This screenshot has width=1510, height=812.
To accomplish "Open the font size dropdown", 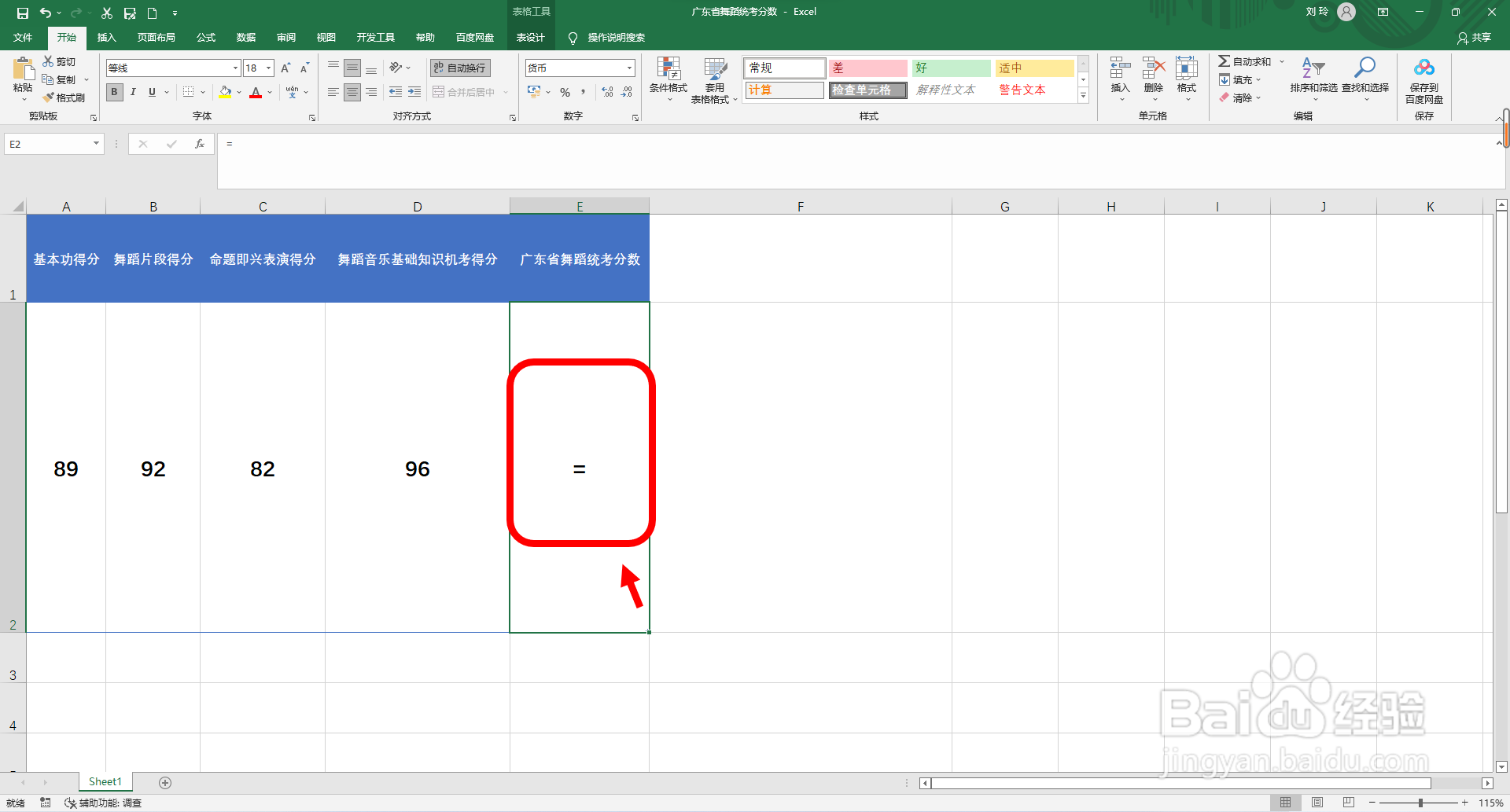I will point(267,68).
